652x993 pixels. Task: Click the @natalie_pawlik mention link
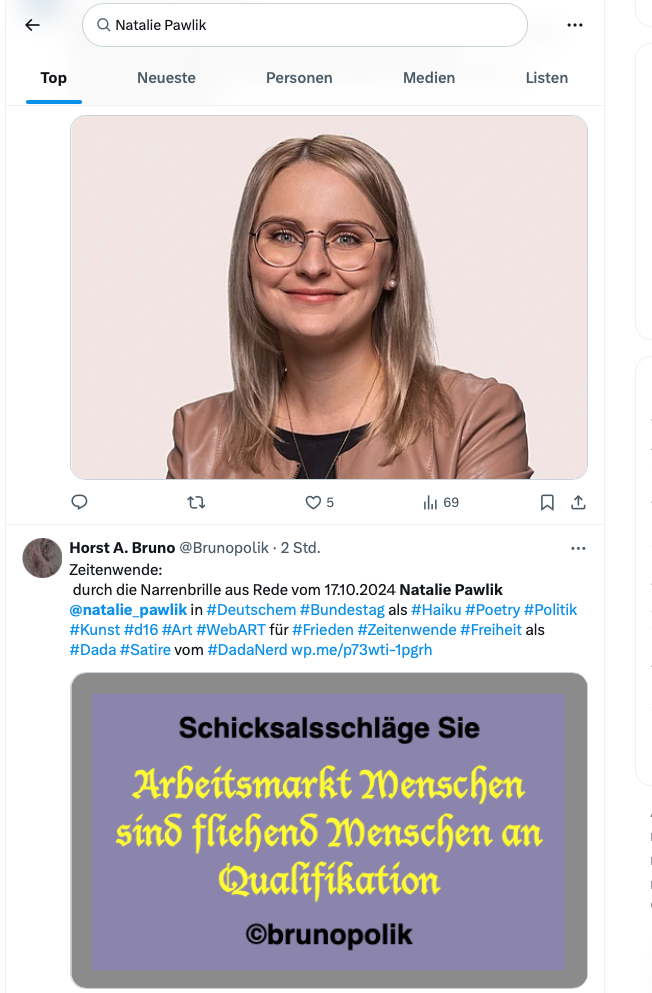[x=129, y=610]
